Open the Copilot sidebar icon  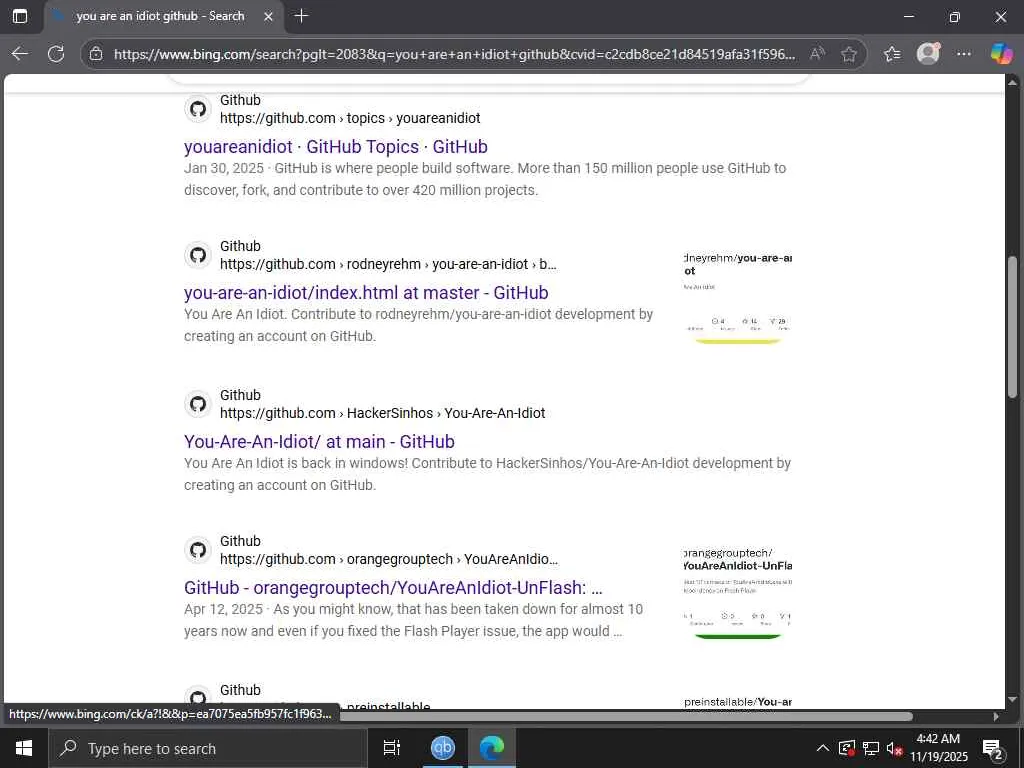1001,54
